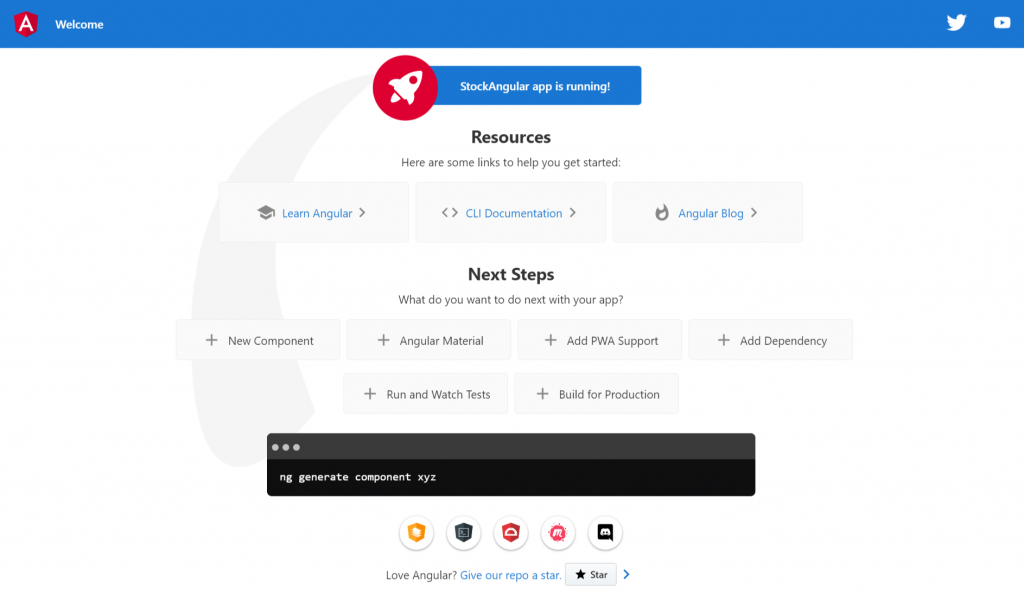Select the Add Dependency card

[771, 339]
